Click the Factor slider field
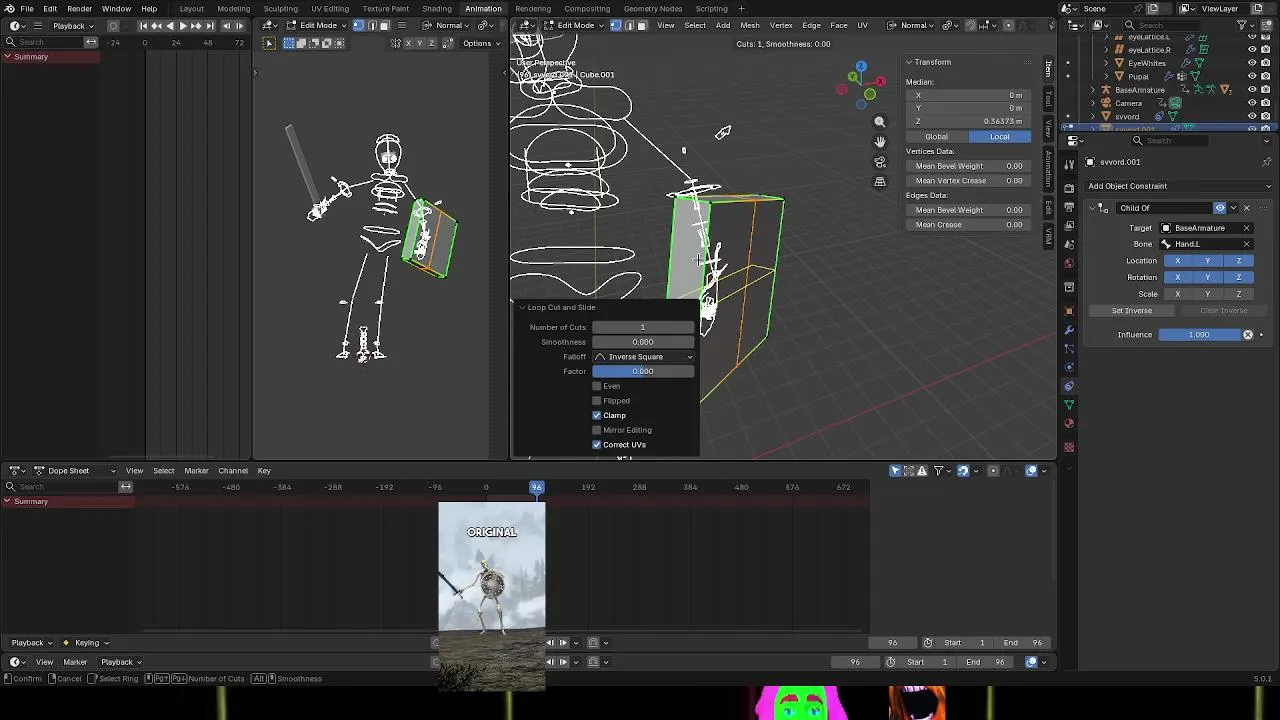 643,372
